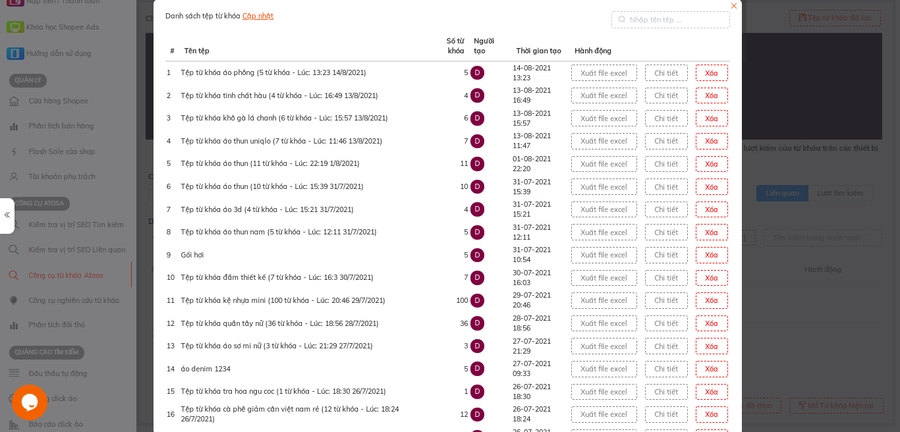Screen dimensions: 900x432
Task: Click the Flash Sale lightning icon in sidebar
Action: 14,151
